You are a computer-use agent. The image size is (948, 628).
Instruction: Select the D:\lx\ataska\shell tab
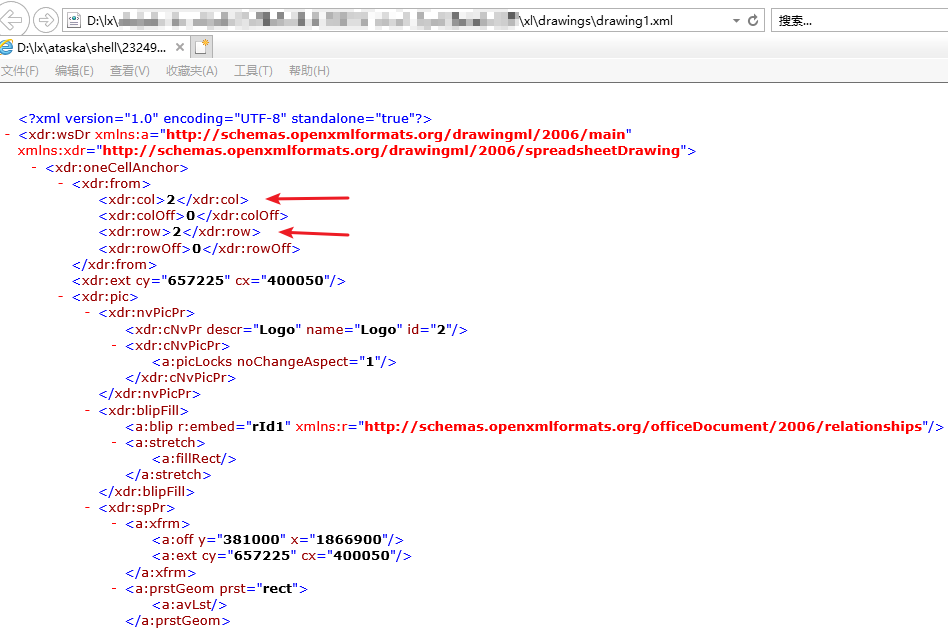(x=91, y=47)
